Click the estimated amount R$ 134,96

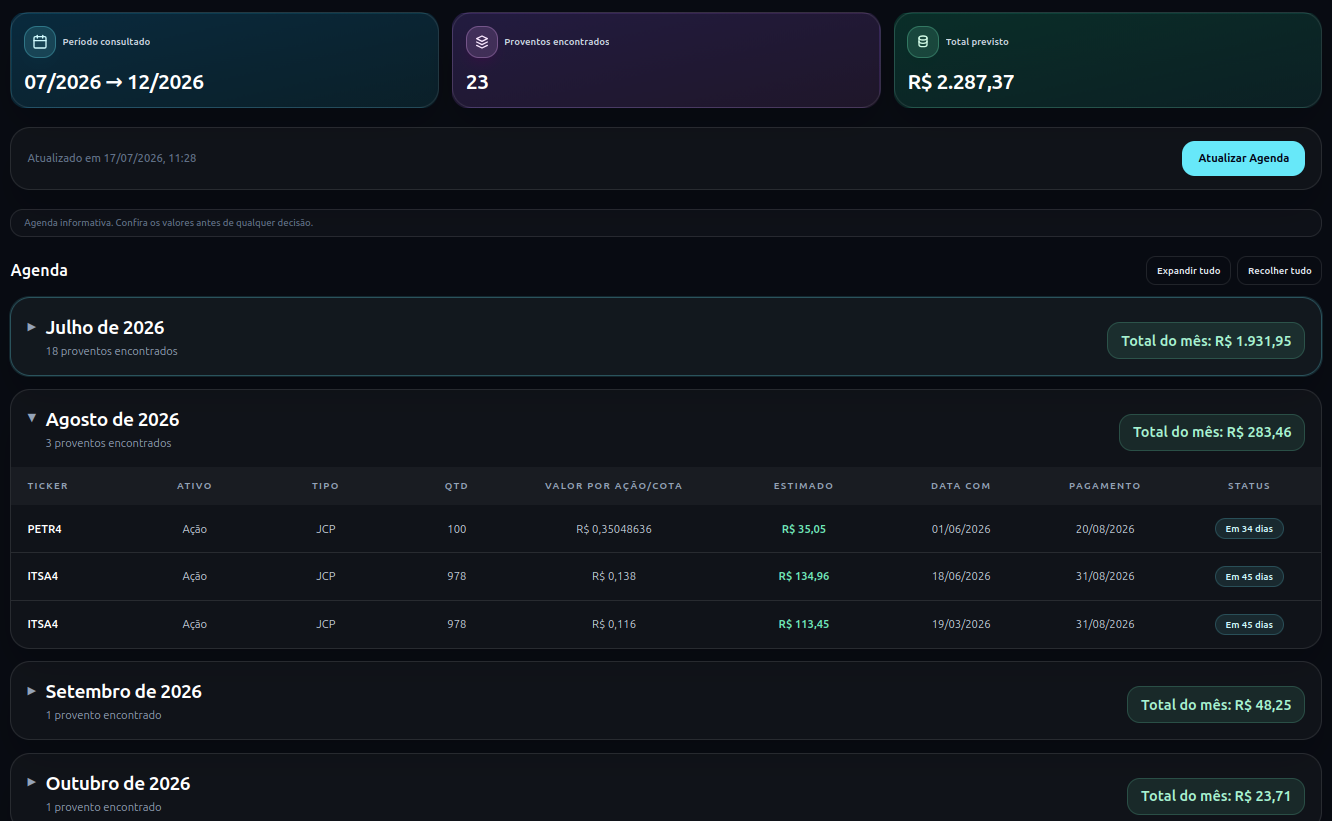(804, 576)
